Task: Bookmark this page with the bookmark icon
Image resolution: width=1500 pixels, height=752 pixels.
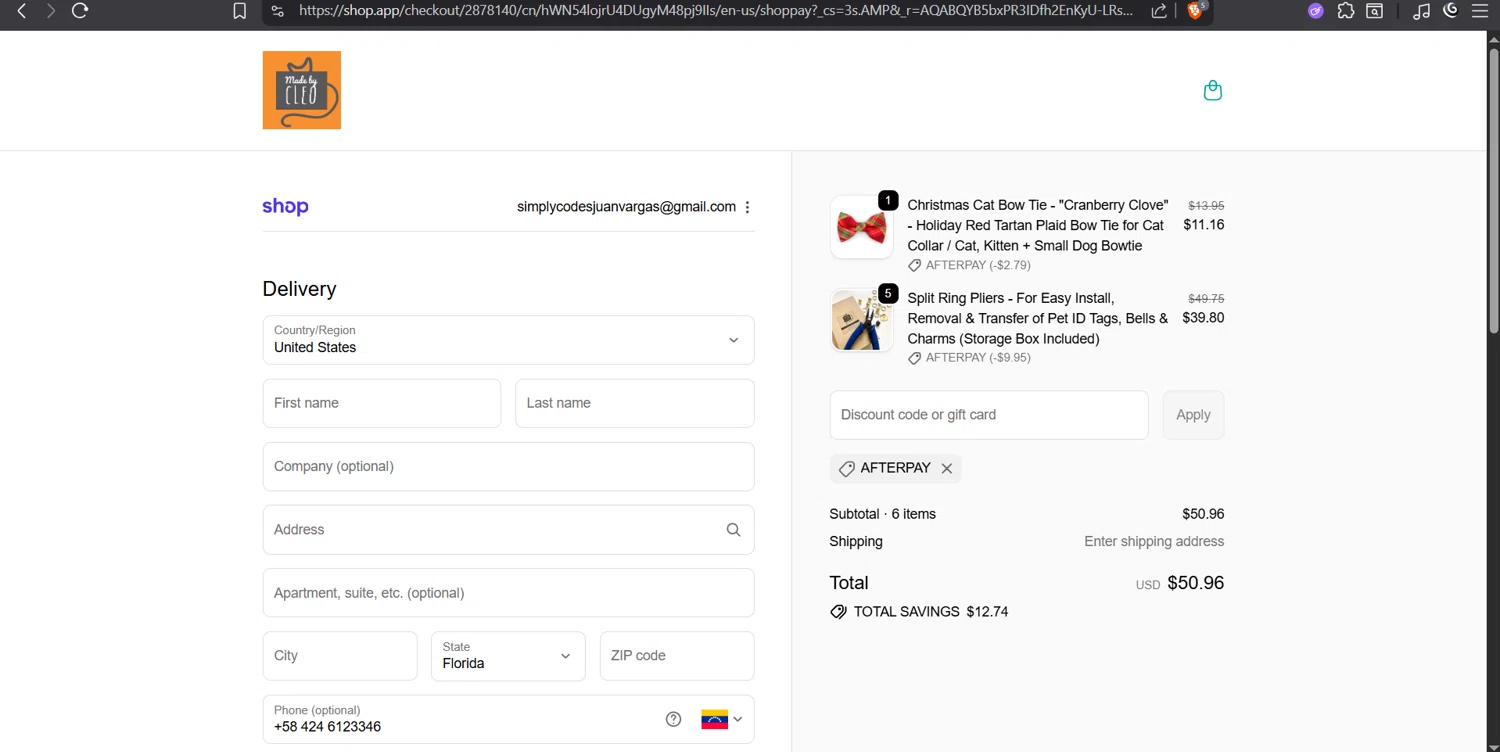Action: tap(239, 11)
